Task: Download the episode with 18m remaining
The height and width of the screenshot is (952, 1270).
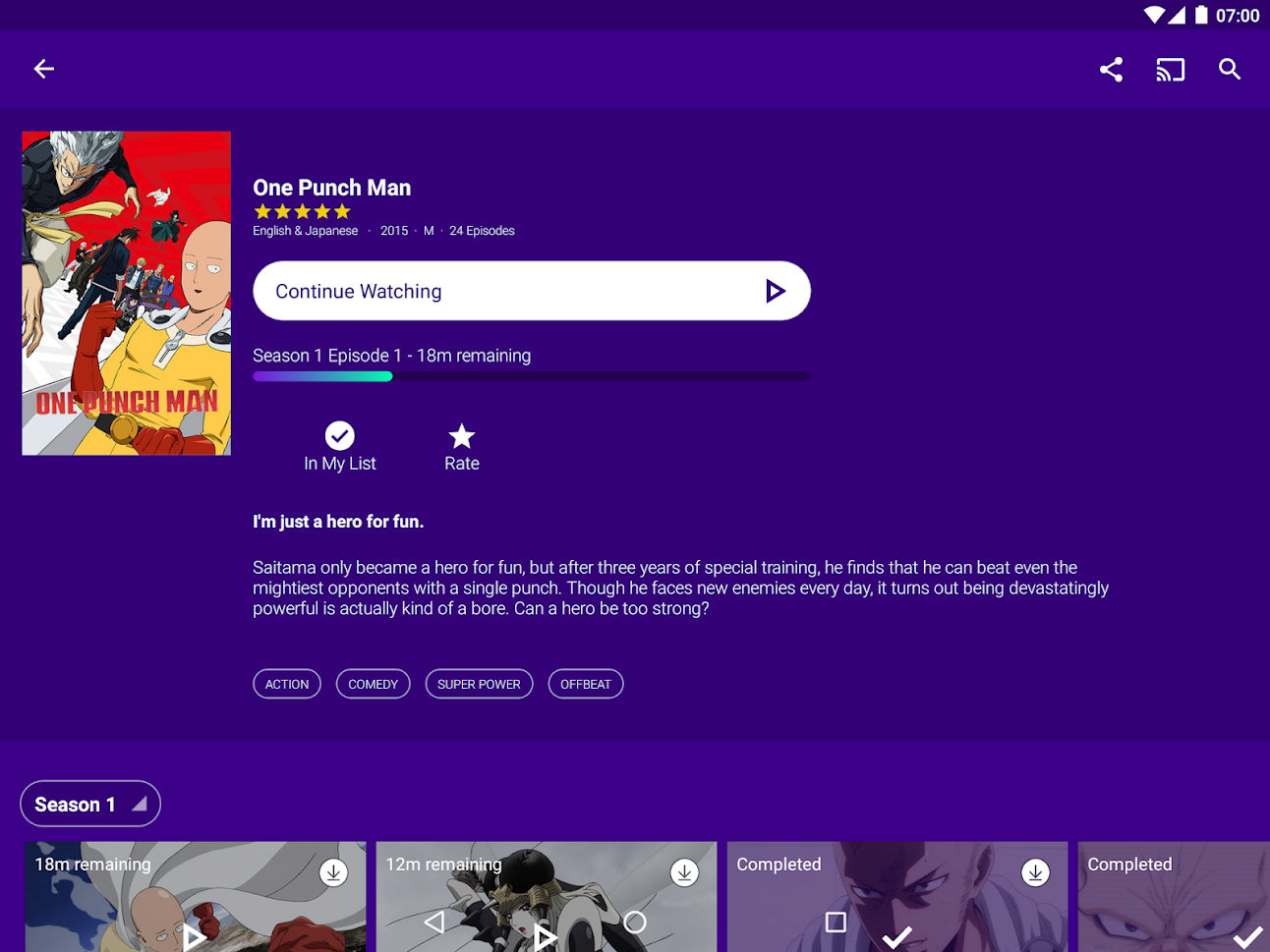Action: [x=333, y=872]
